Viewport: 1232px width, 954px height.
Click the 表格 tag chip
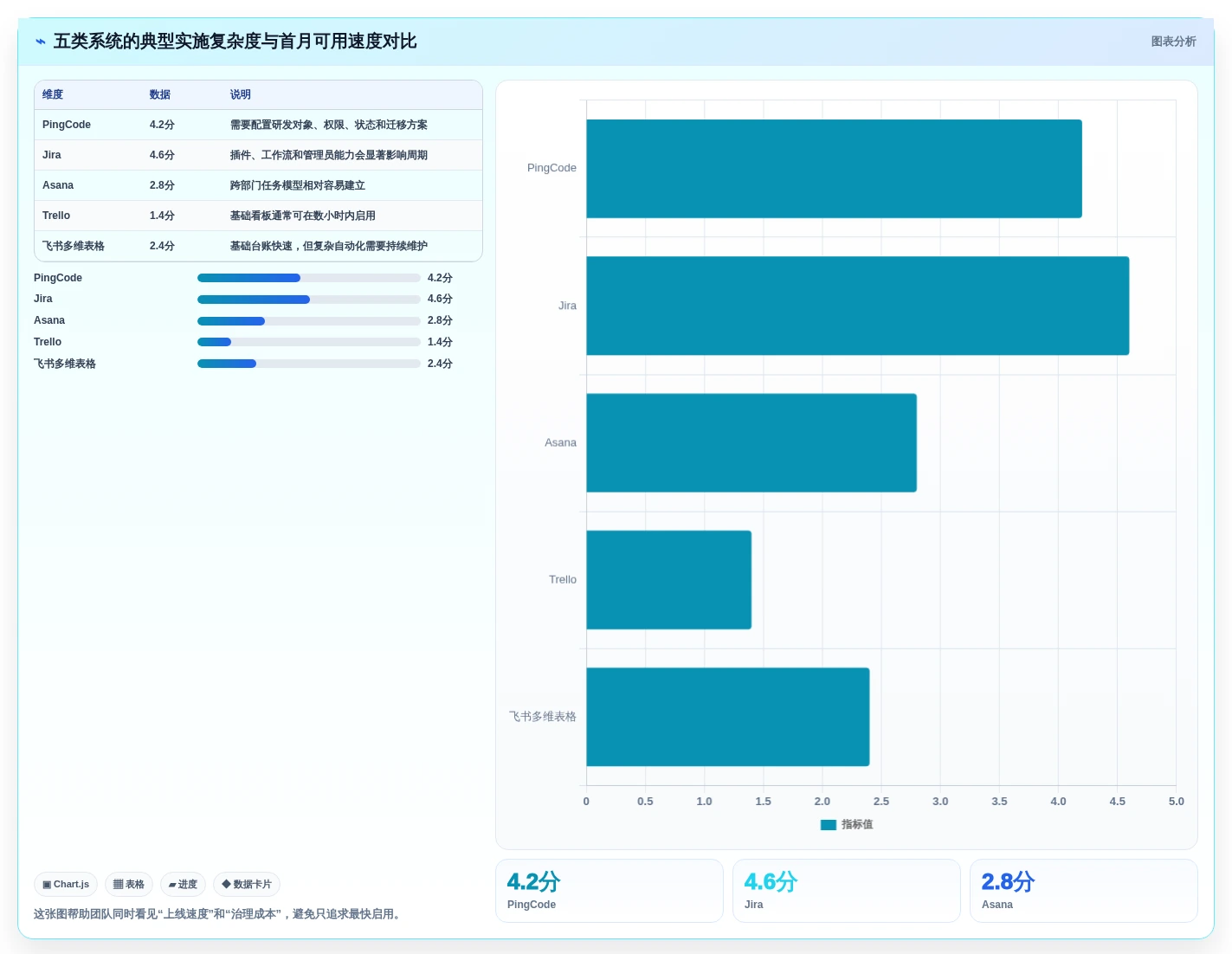click(x=129, y=884)
